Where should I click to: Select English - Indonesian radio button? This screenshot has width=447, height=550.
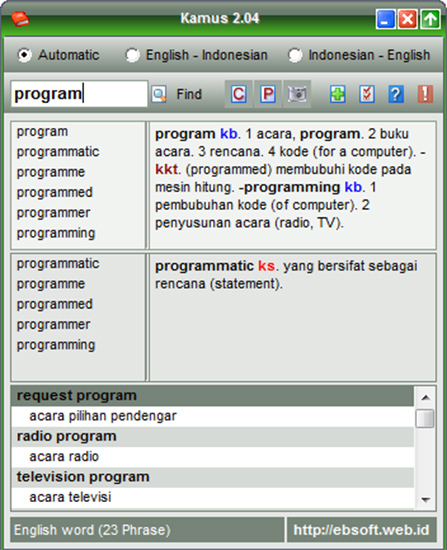[x=132, y=55]
